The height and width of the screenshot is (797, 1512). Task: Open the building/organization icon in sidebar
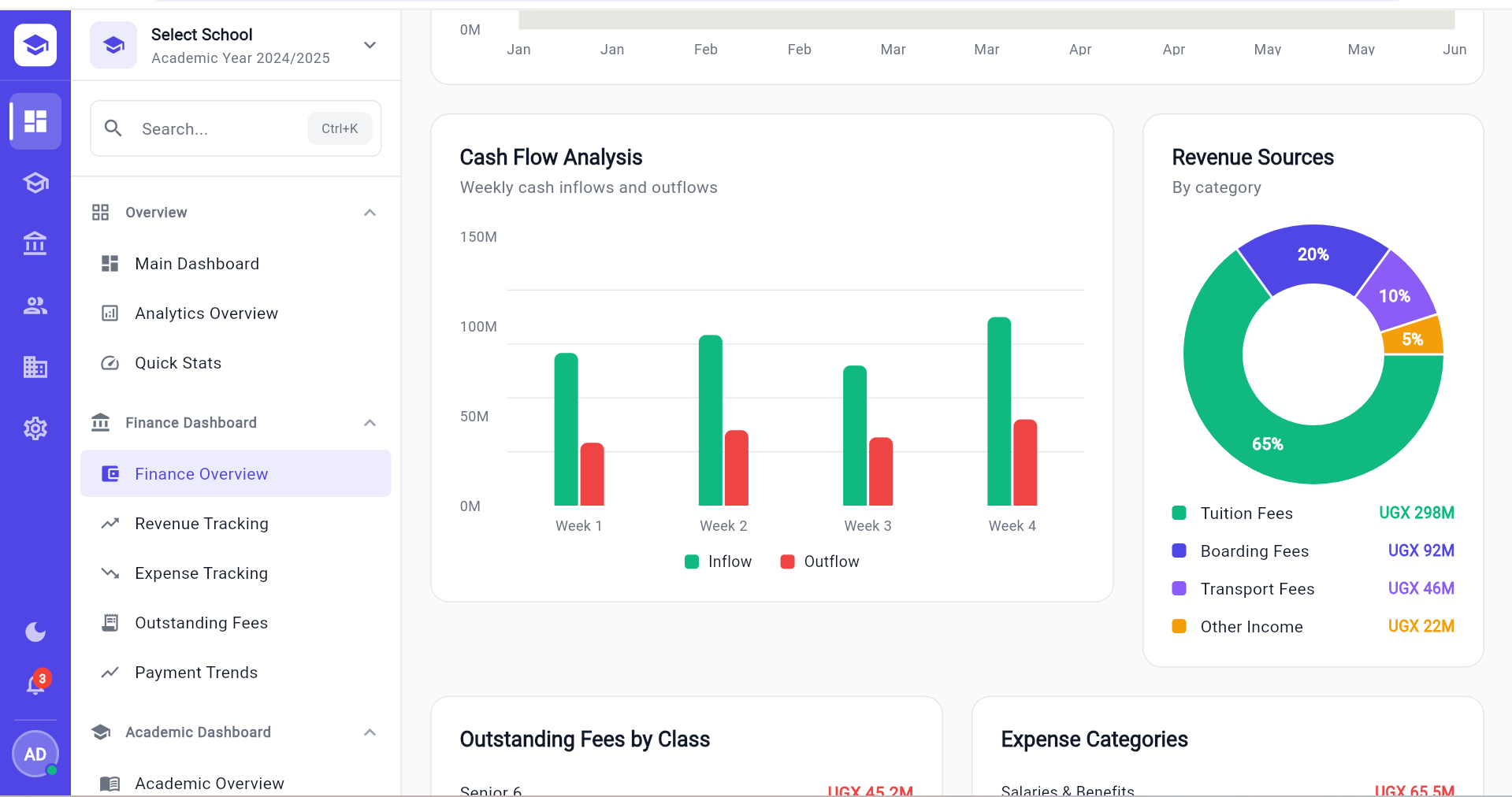(x=35, y=367)
